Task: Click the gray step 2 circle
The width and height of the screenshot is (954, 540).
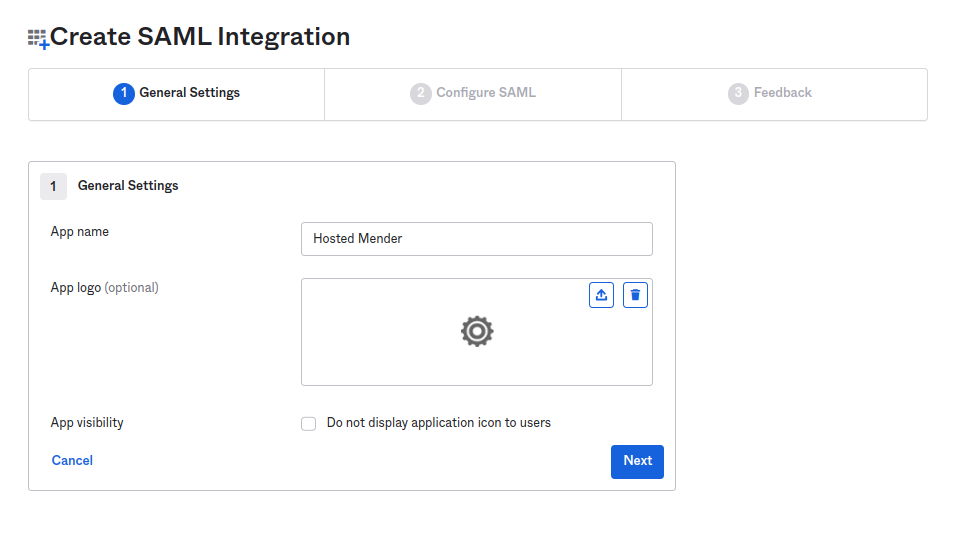Action: (x=420, y=94)
